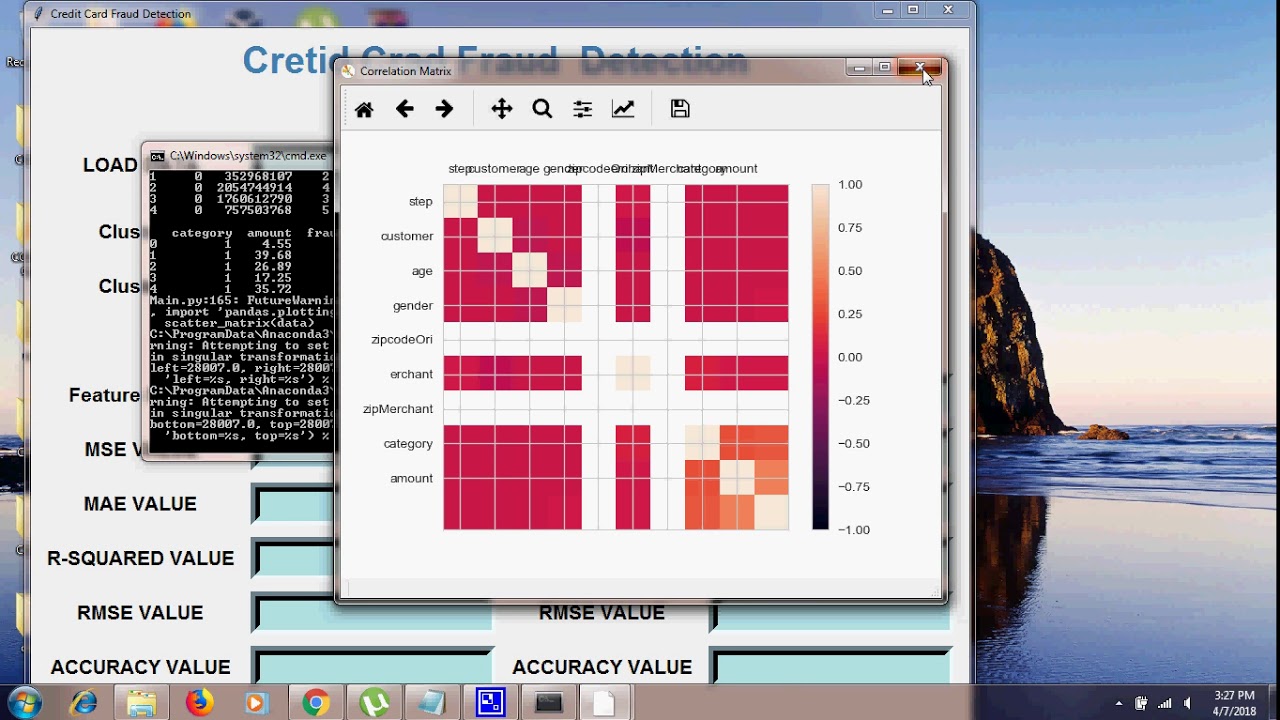Go forward to the next plot view
This screenshot has height=720, width=1280.
444,109
